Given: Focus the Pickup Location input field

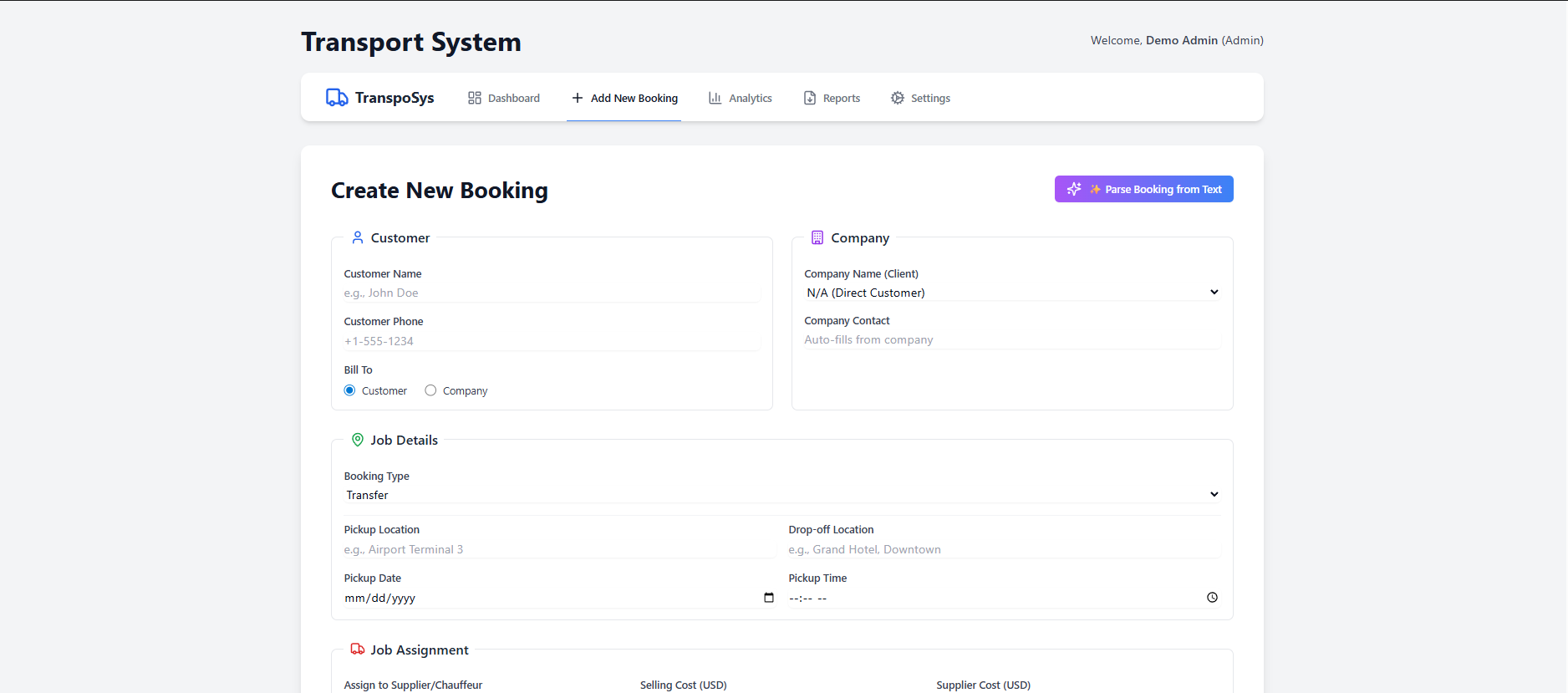Looking at the screenshot, I should pyautogui.click(x=560, y=549).
